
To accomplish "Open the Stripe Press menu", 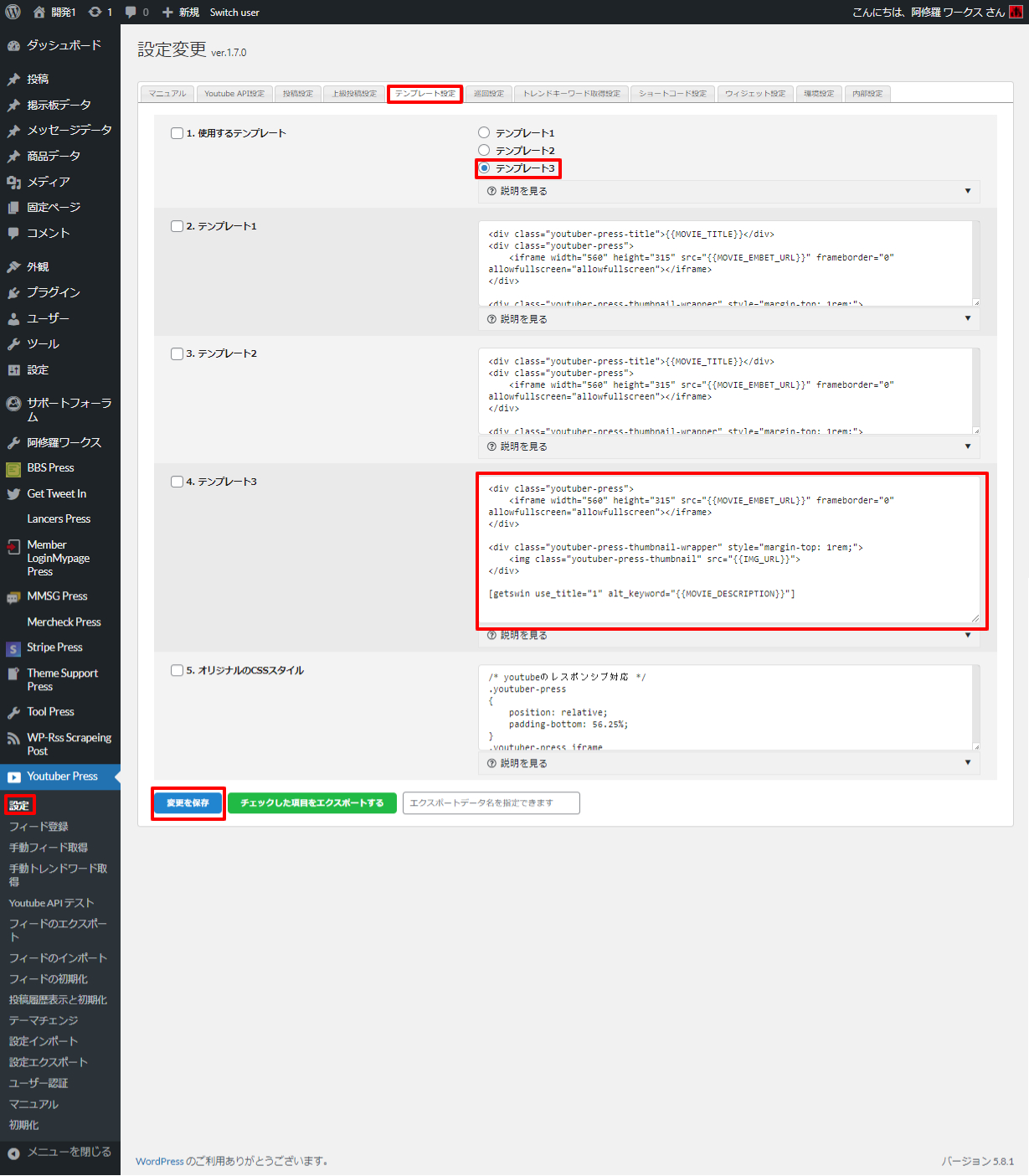I will (x=54, y=647).
